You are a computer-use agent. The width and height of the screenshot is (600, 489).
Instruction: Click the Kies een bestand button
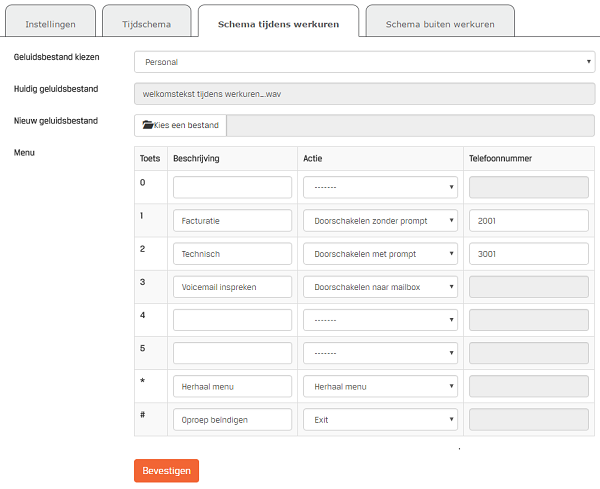click(x=181, y=125)
